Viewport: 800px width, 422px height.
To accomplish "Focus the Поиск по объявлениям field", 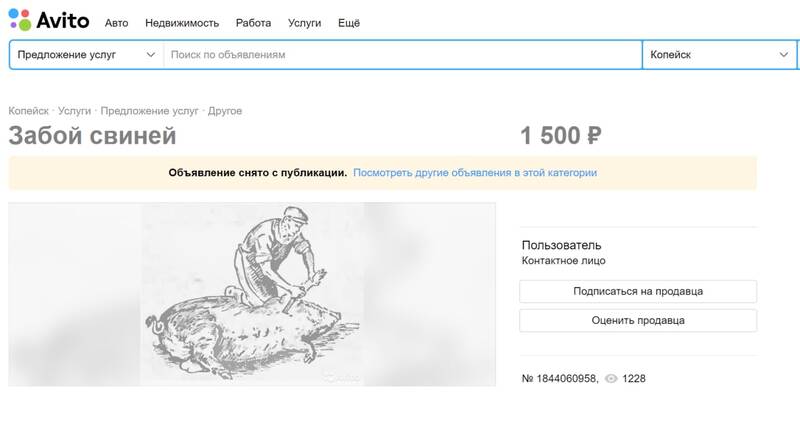I will point(403,55).
